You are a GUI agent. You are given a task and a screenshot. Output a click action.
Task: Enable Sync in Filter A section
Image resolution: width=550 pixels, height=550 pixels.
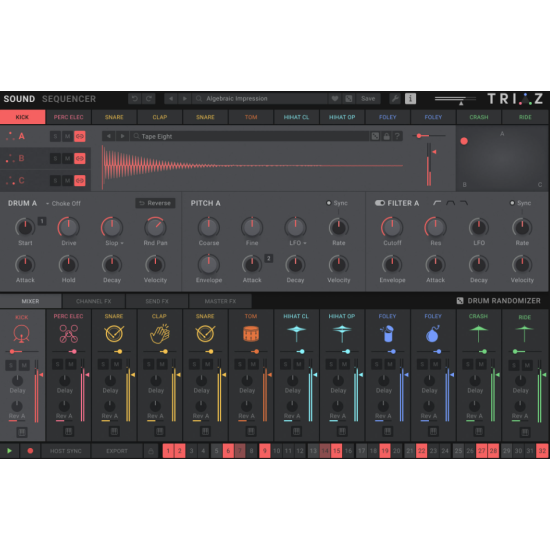coord(512,203)
